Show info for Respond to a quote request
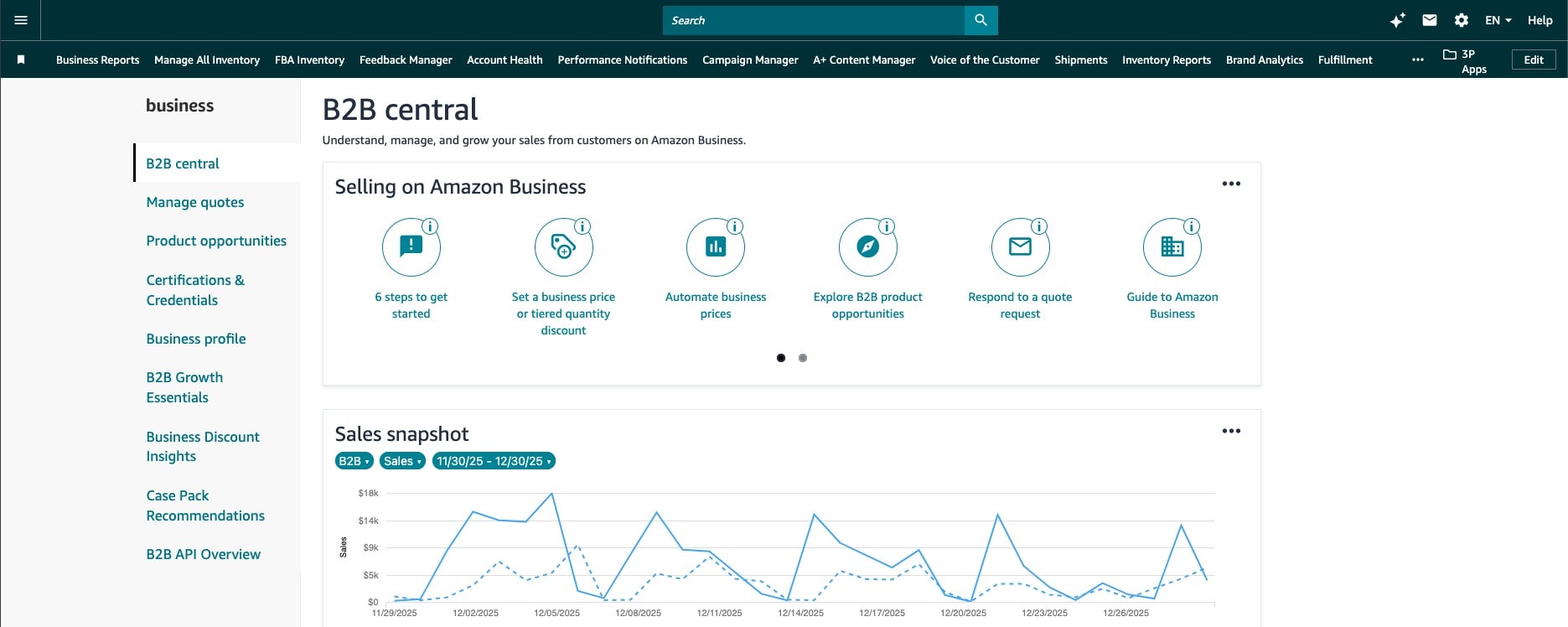 1039,226
